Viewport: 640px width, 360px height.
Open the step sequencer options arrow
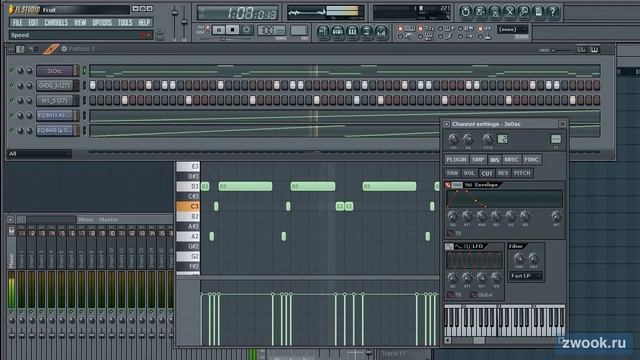tap(11, 49)
